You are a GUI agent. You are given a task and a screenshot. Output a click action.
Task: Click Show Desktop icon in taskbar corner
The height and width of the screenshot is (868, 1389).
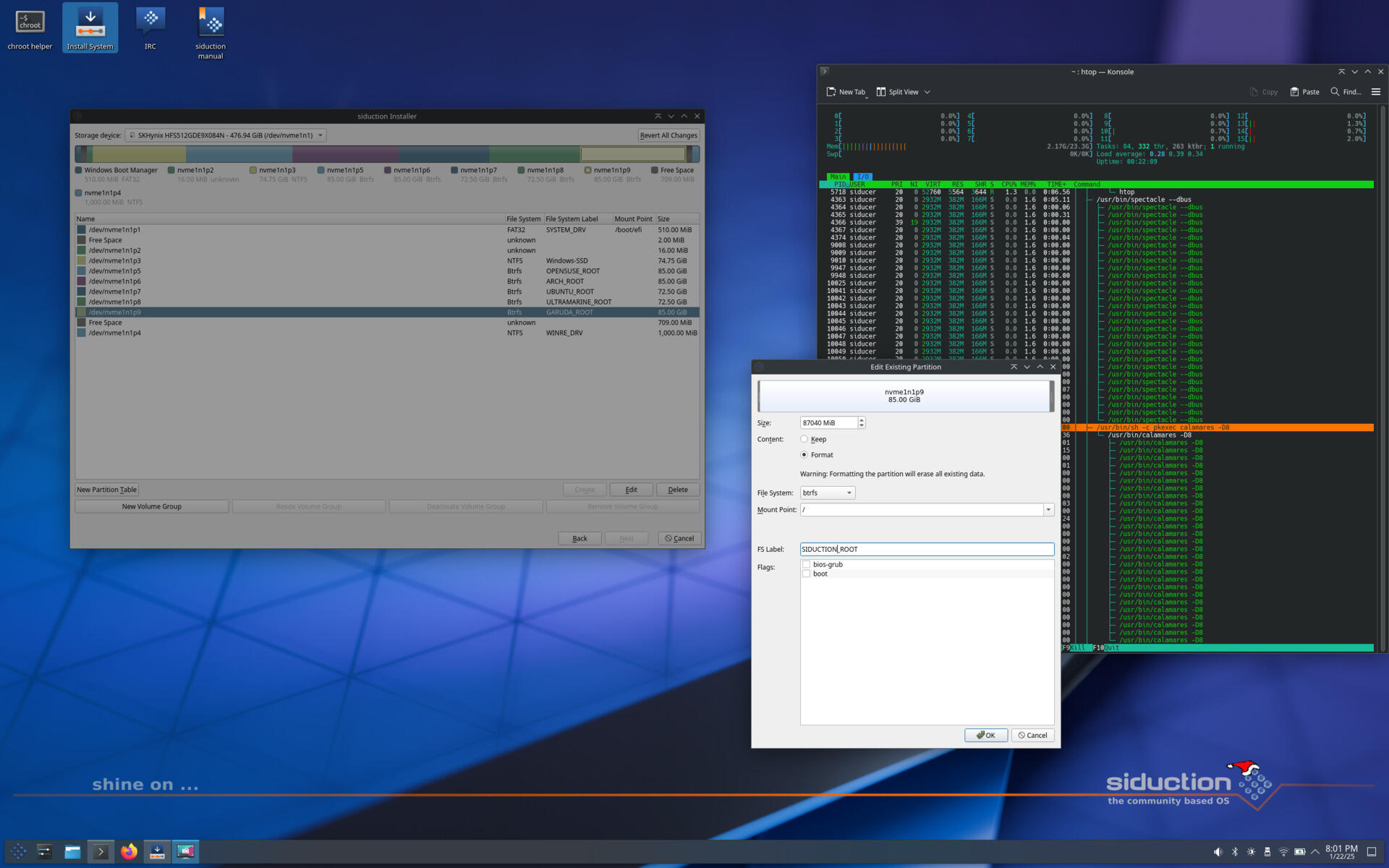click(1372, 852)
